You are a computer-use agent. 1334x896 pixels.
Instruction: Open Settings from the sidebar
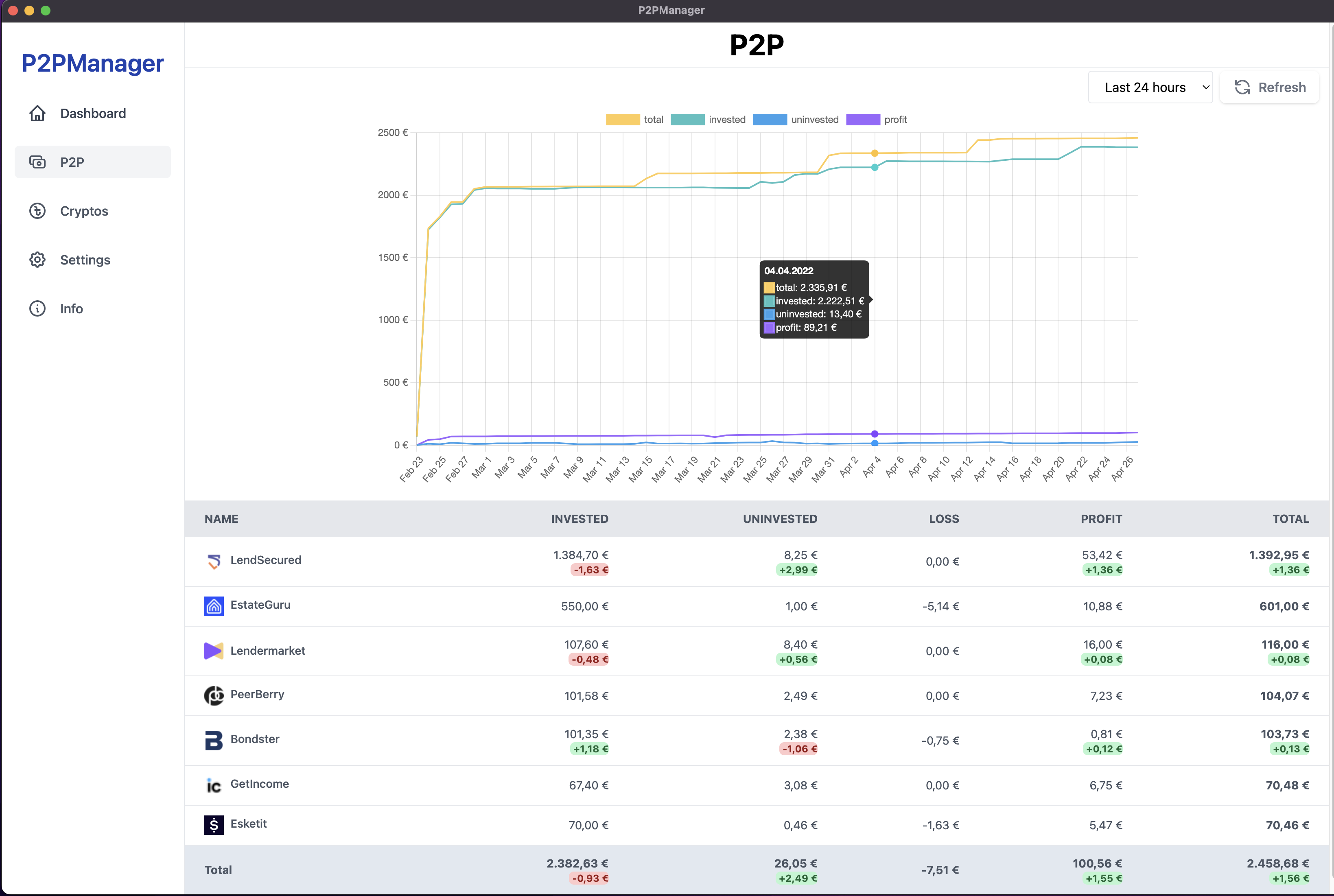coord(85,260)
